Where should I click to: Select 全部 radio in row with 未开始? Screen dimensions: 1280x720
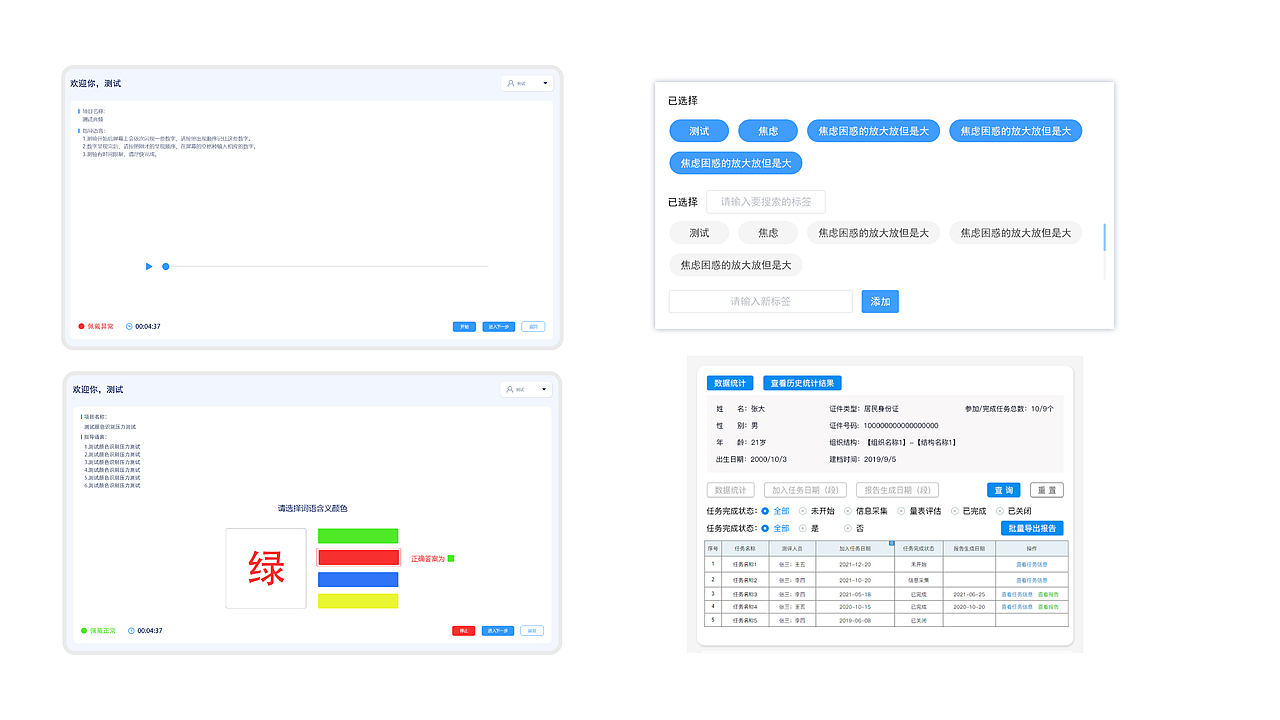point(766,511)
